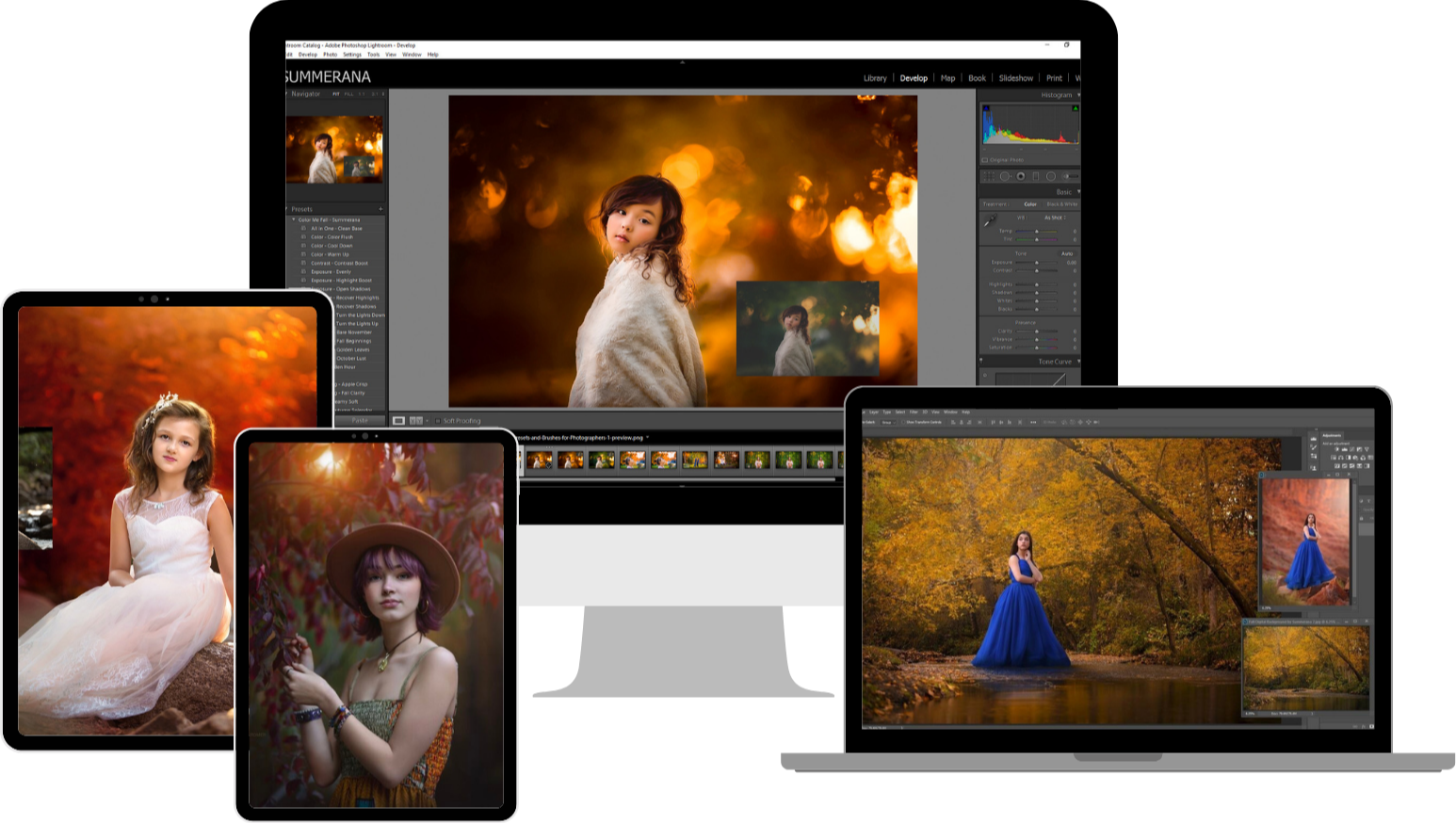Select the Spot Removal tool
Screen dimensions: 1456x824
tap(1005, 176)
